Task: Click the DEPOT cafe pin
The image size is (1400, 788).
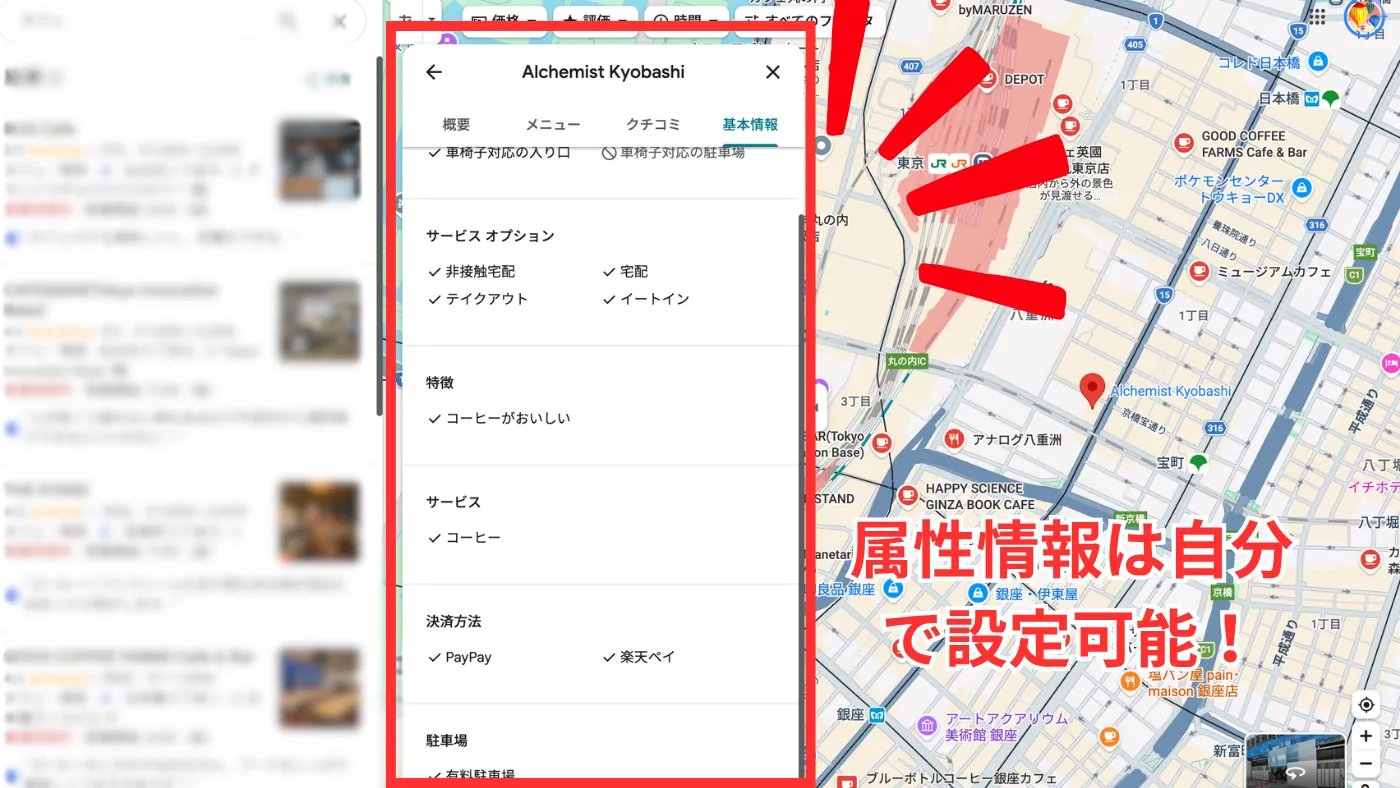Action: pyautogui.click(x=986, y=79)
